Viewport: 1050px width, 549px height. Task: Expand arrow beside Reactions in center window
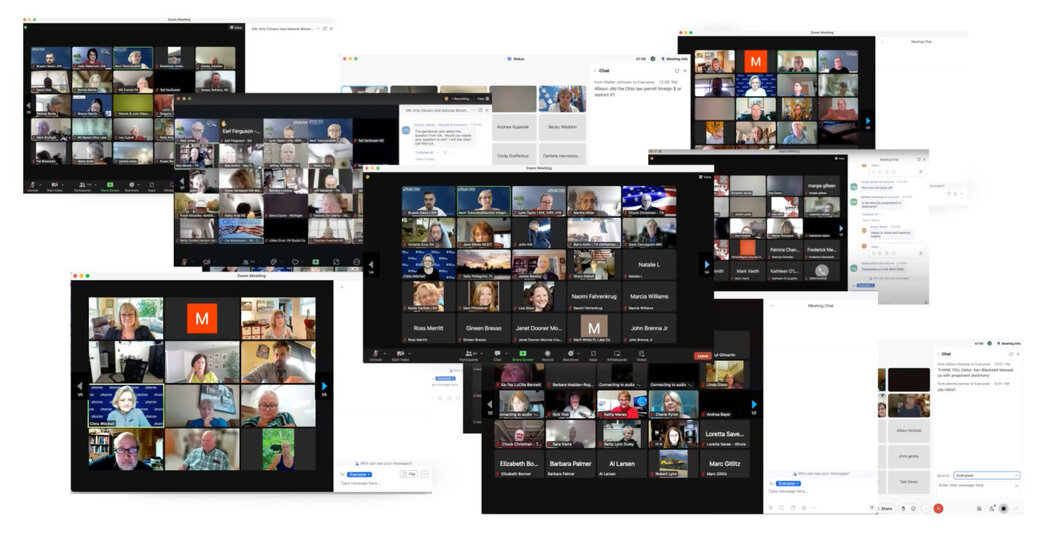[578, 353]
